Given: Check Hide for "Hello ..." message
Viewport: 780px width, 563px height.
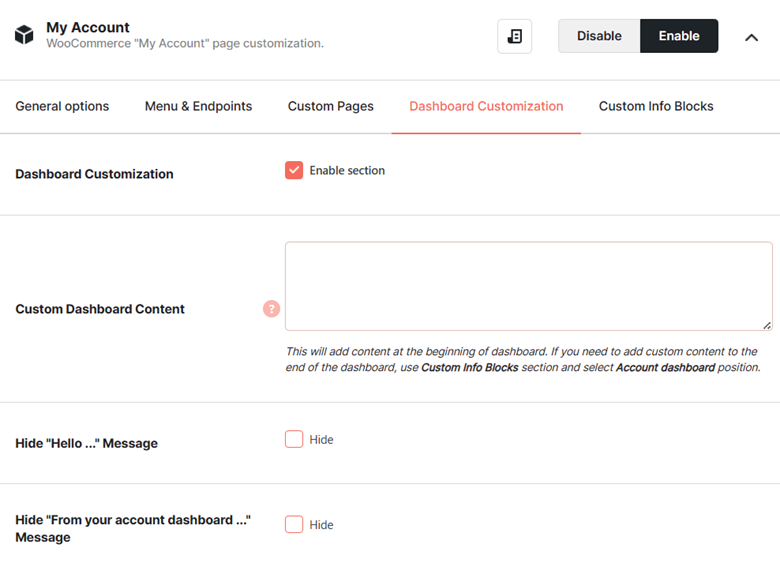Looking at the screenshot, I should 294,439.
